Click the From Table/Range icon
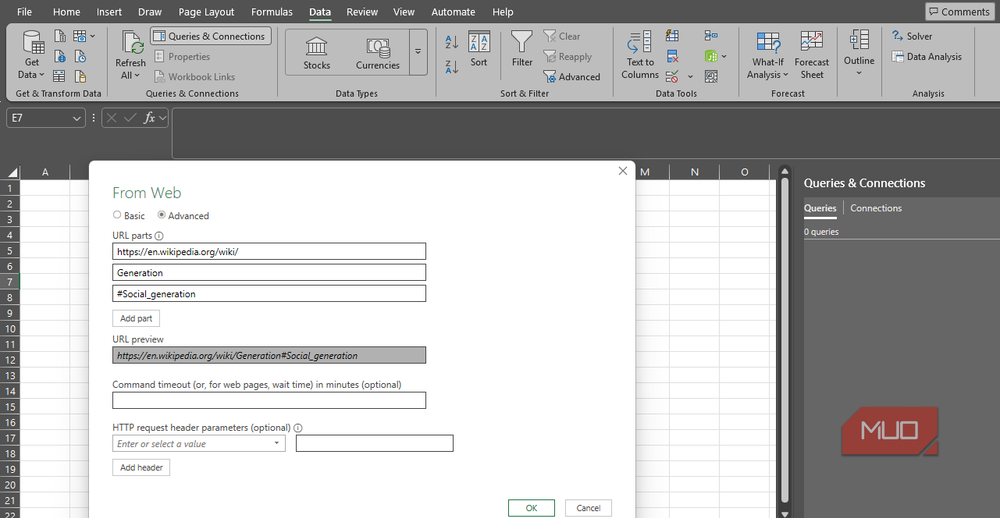Screen dimensions: 1000x518 click(x=61, y=77)
